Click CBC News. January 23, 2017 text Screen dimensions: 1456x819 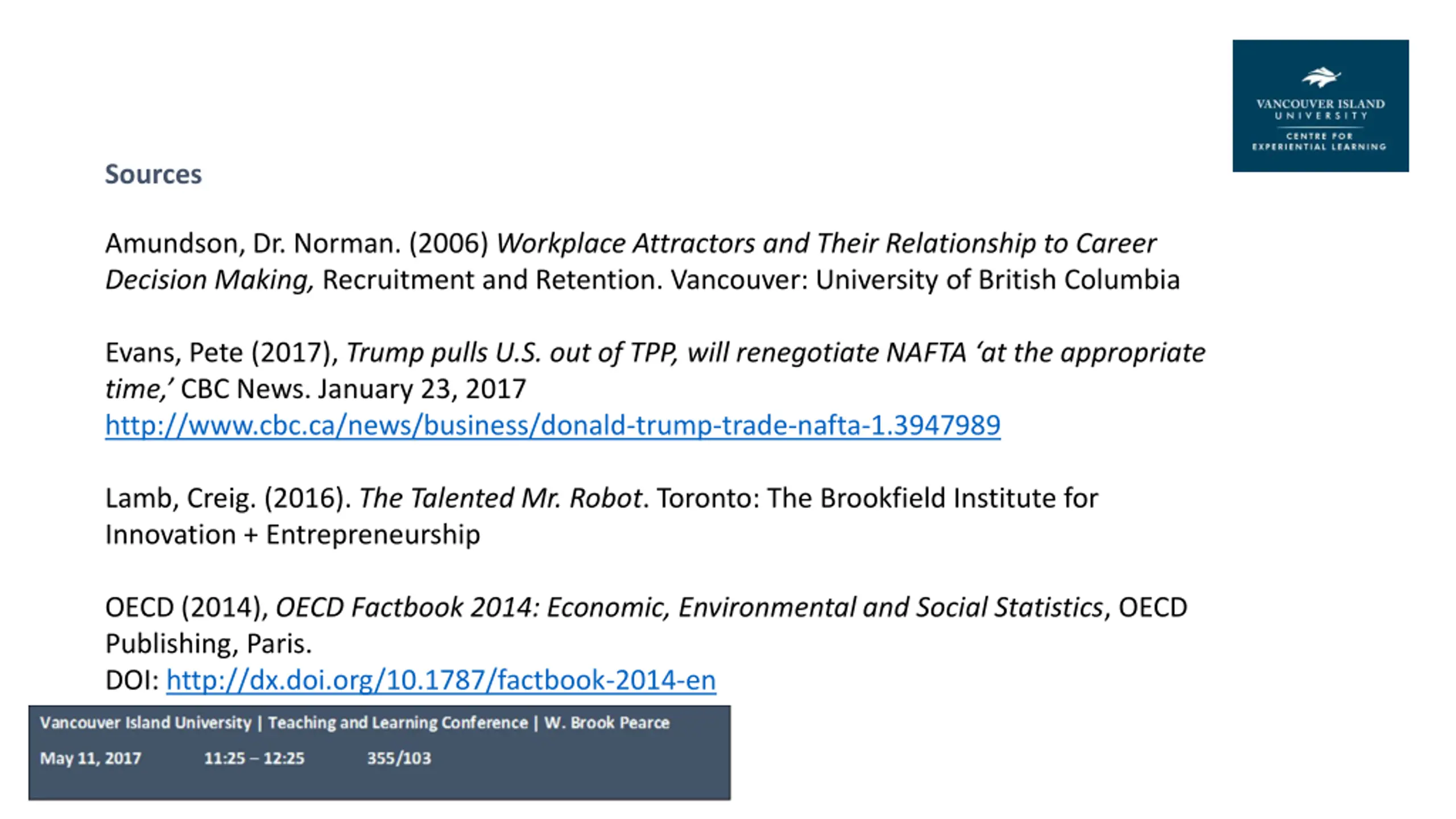coord(353,390)
